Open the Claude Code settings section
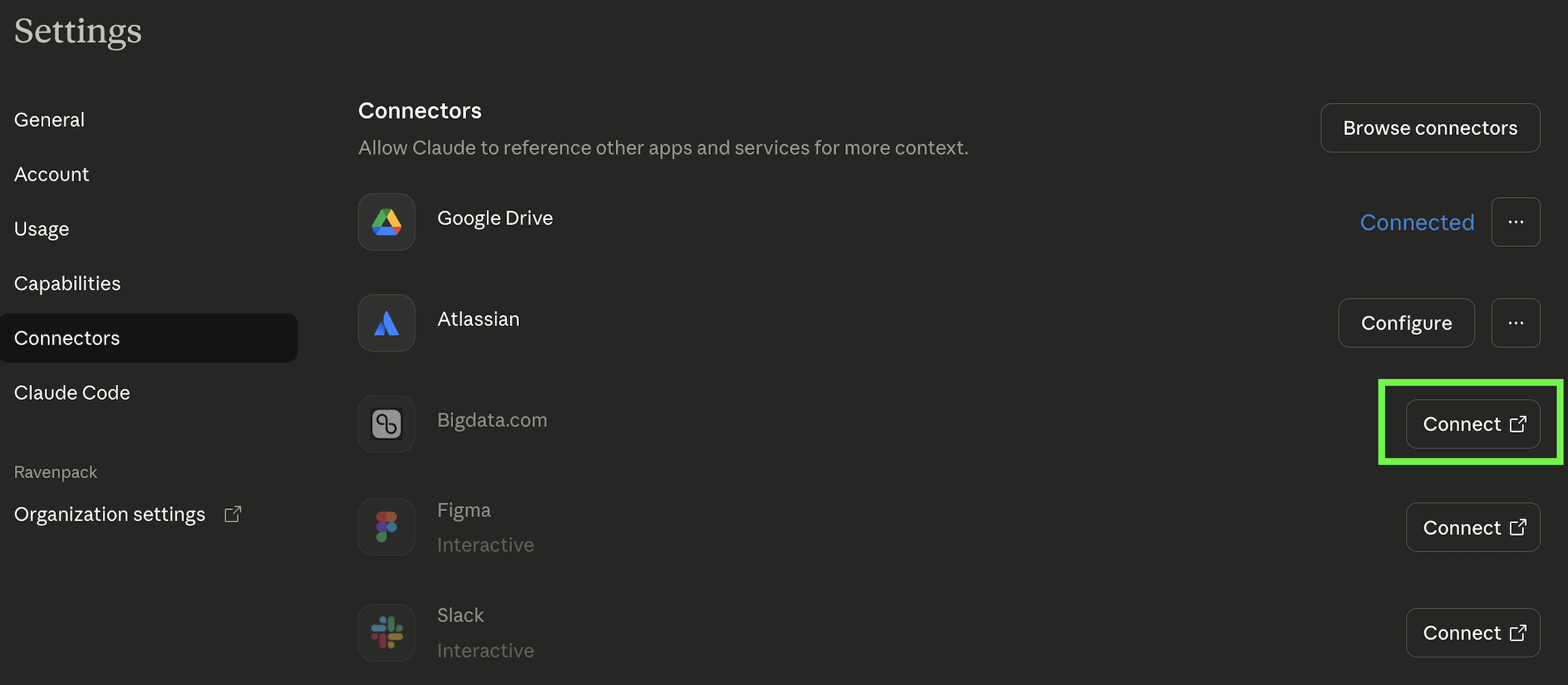 coord(72,392)
